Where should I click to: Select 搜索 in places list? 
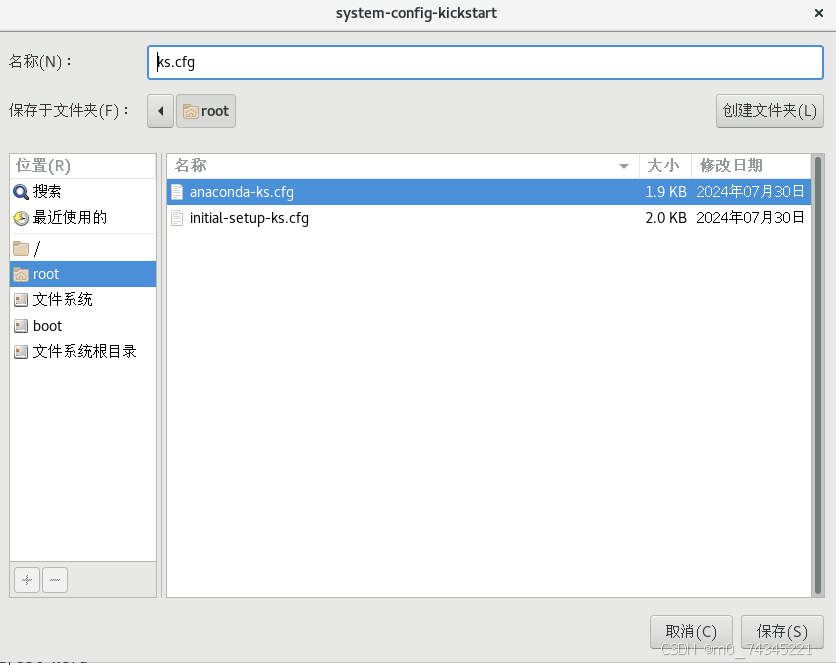pyautogui.click(x=83, y=192)
